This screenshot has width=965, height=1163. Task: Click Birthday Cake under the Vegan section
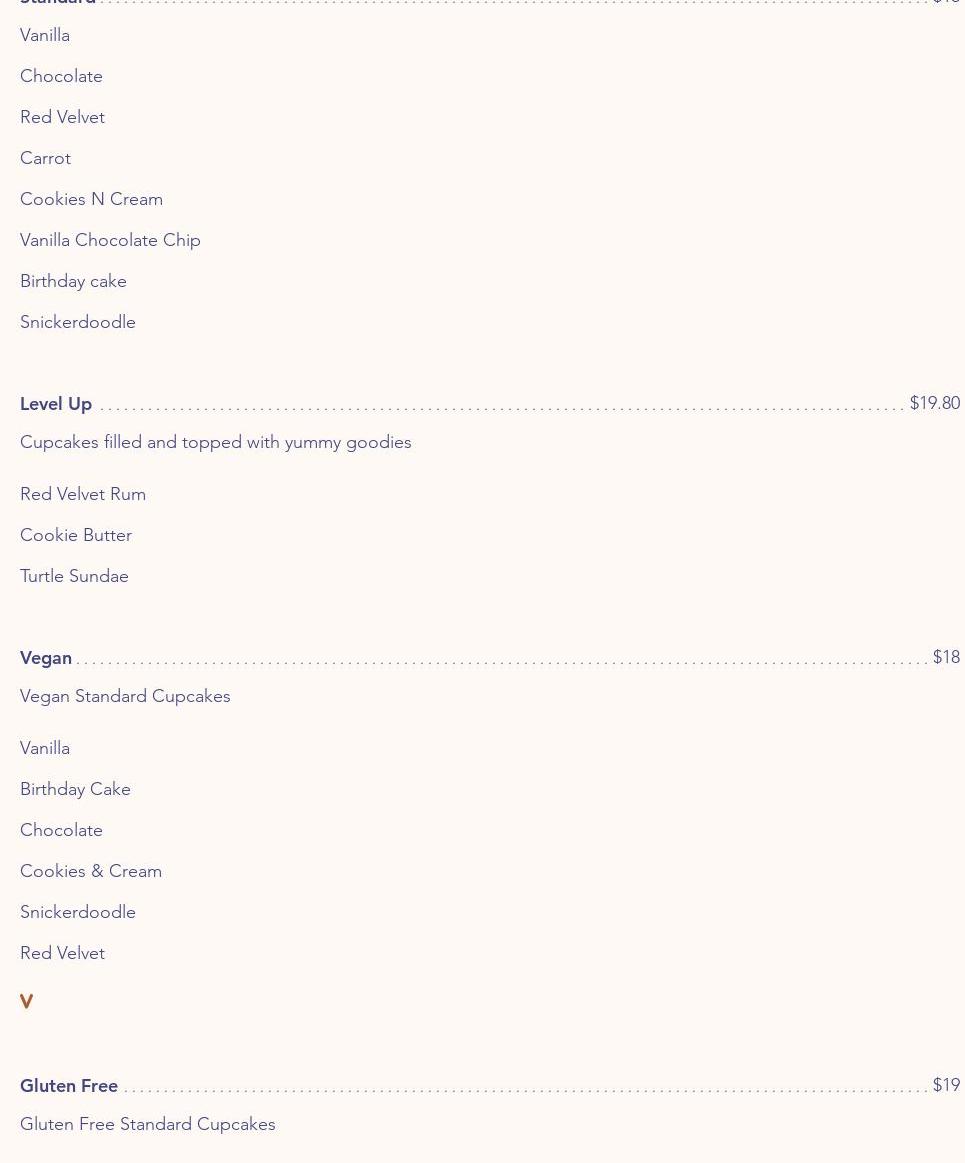[x=75, y=789]
